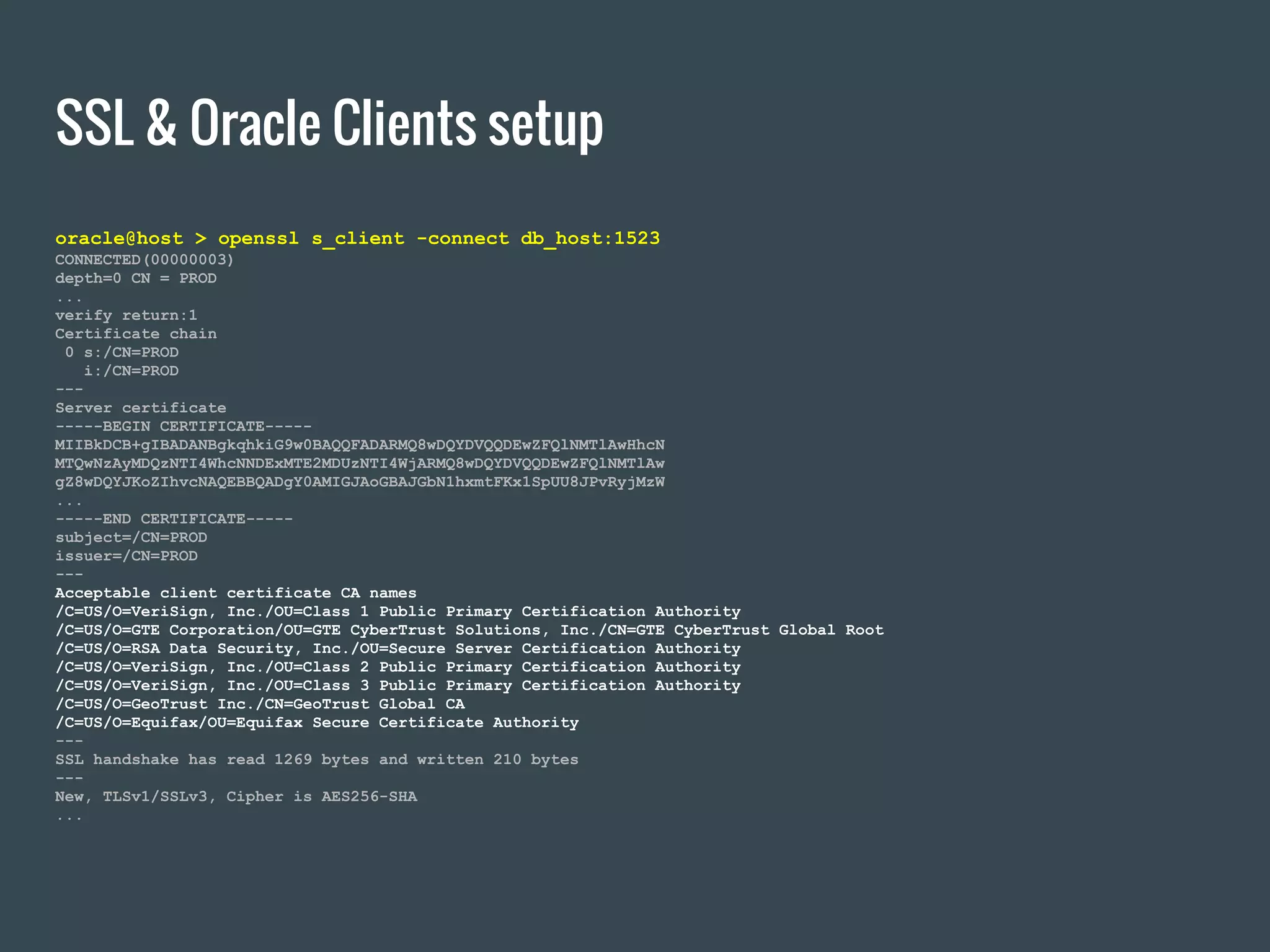1270x952 pixels.
Task: Click the GTE CyberTrust Global Root line
Action: 469,630
